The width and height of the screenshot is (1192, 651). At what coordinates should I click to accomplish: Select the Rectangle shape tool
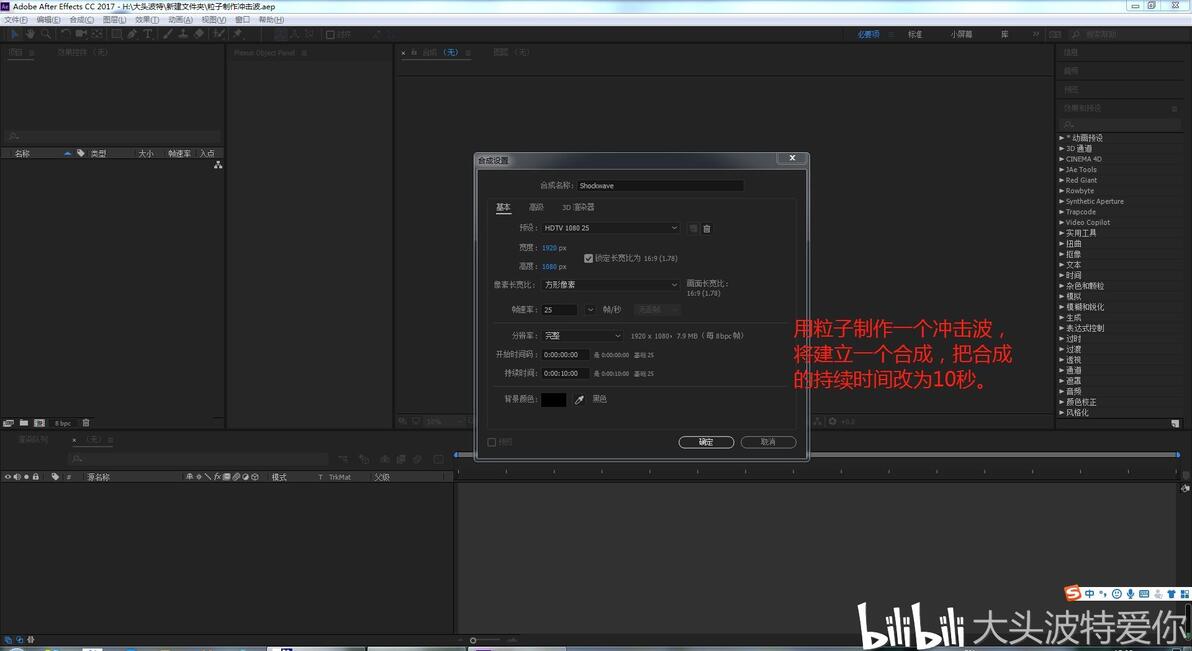[x=117, y=34]
